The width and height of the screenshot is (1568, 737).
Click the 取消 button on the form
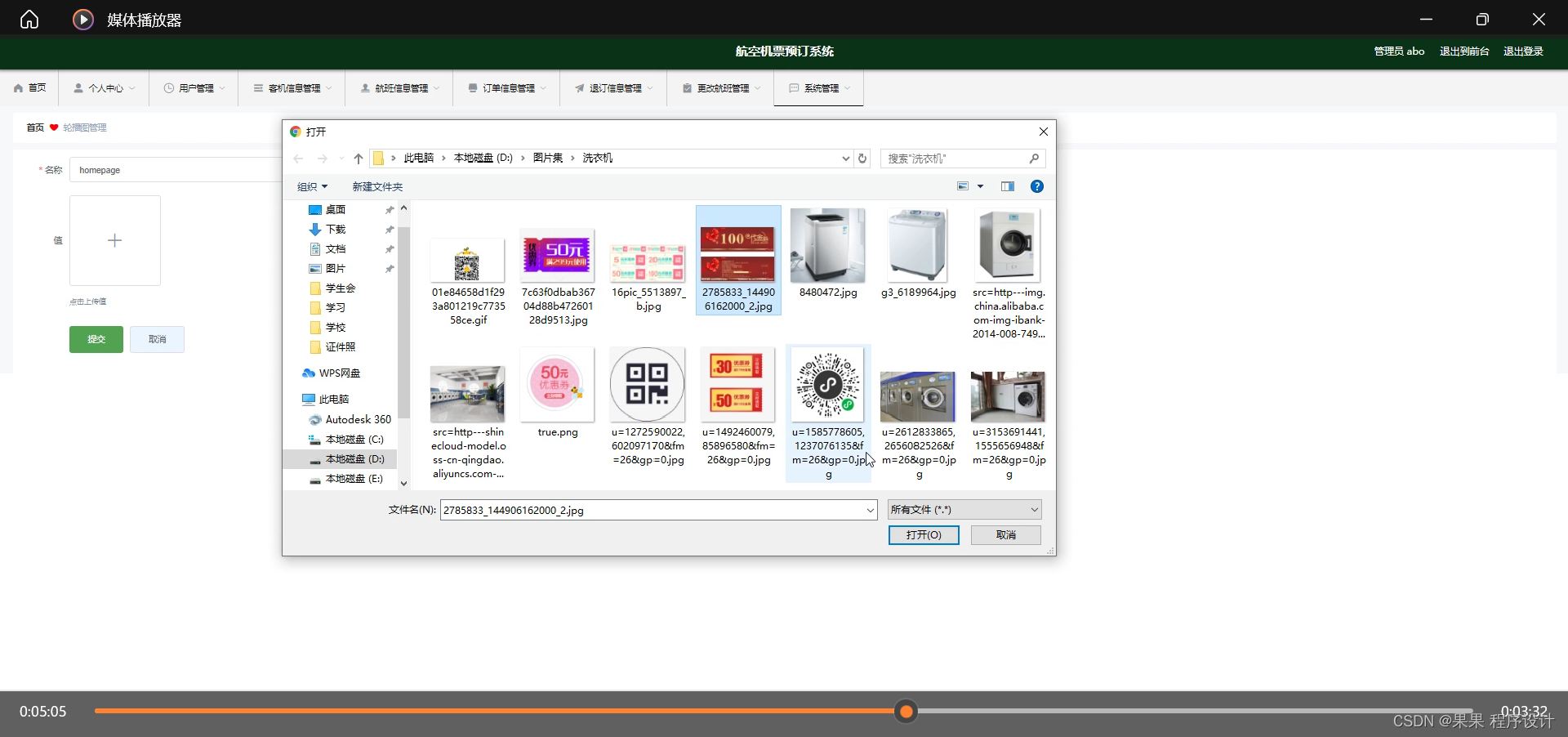pos(157,339)
